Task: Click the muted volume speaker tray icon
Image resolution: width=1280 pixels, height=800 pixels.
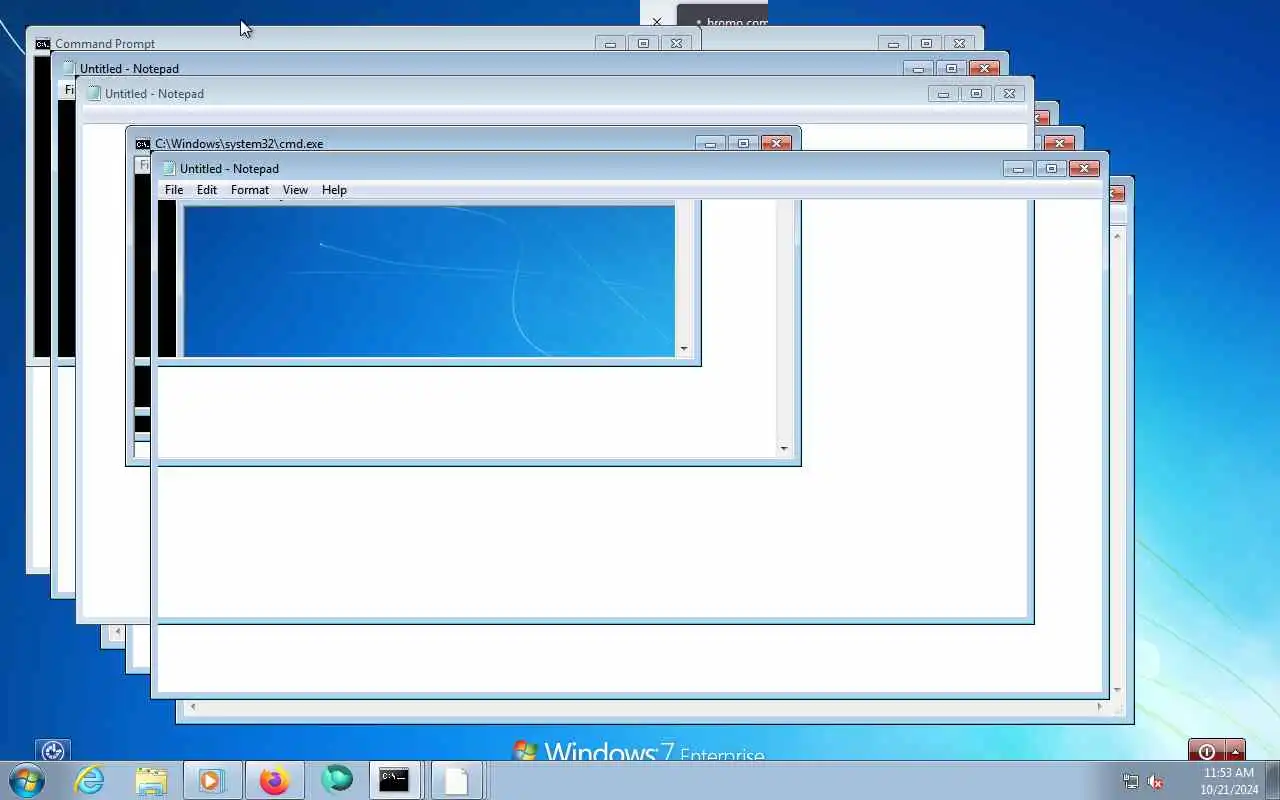Action: pos(1155,781)
